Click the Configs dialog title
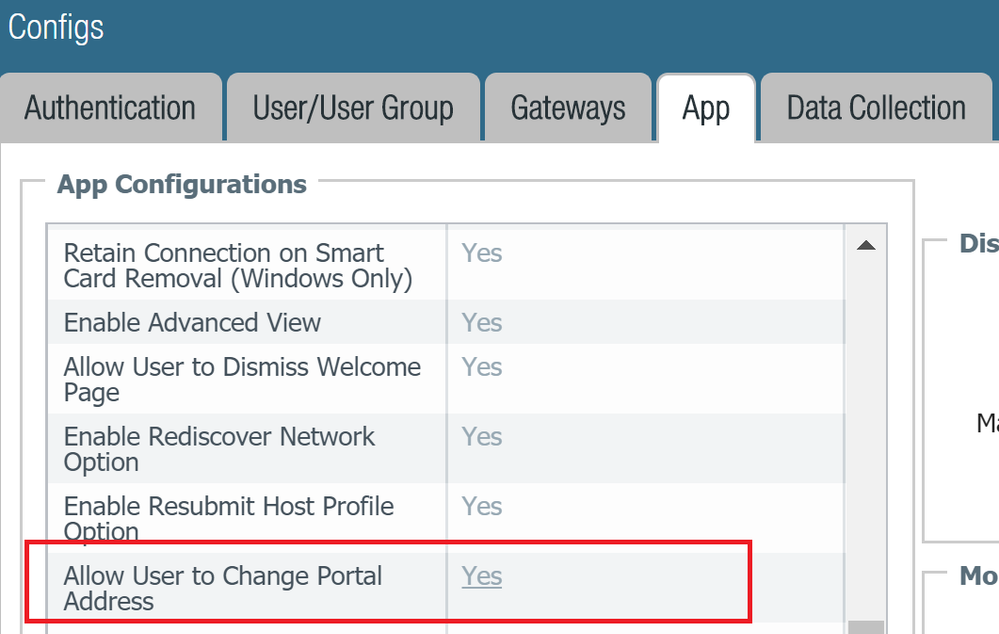Viewport: 999px width, 634px height. click(x=56, y=27)
